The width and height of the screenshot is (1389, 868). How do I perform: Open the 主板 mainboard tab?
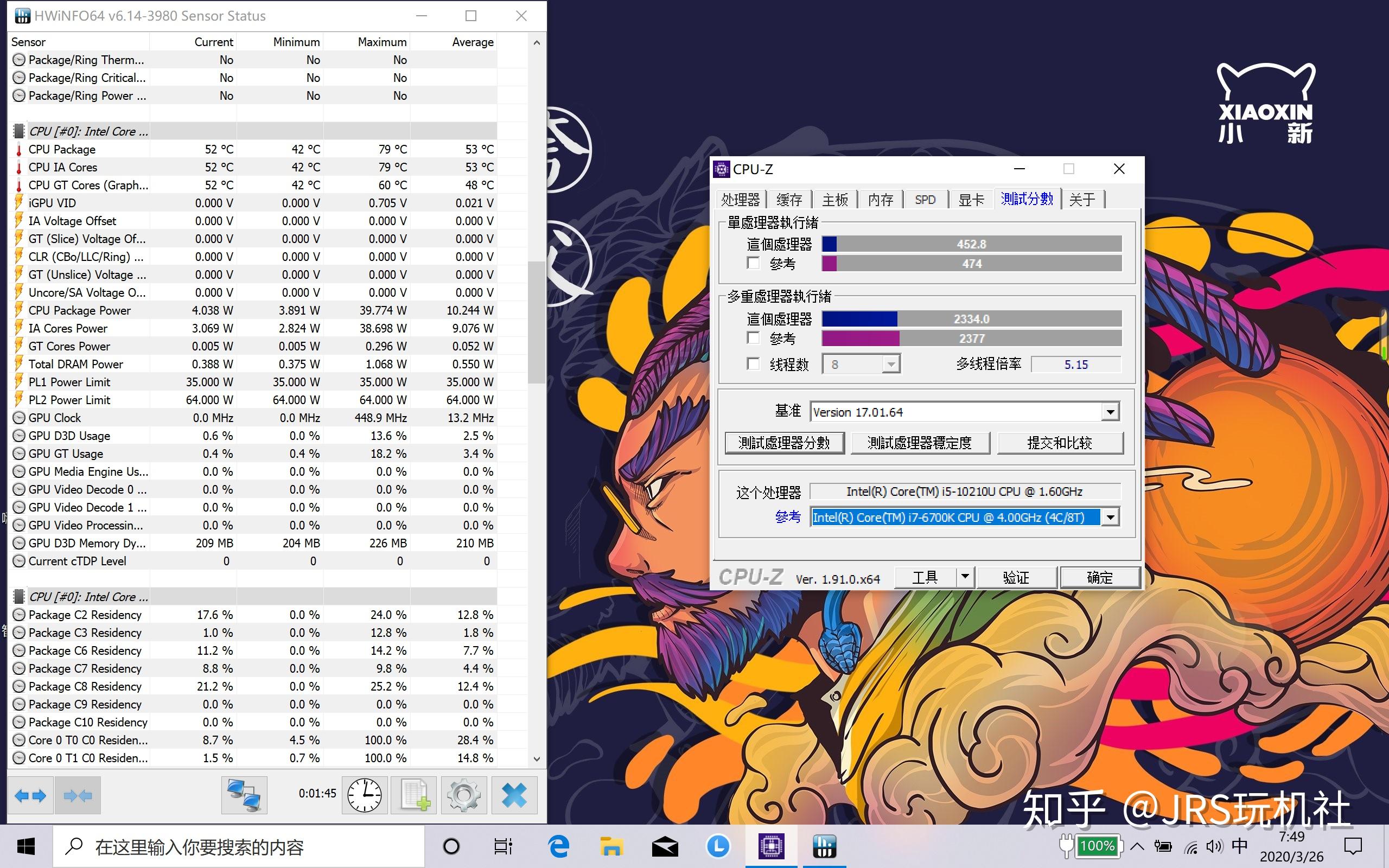(834, 200)
